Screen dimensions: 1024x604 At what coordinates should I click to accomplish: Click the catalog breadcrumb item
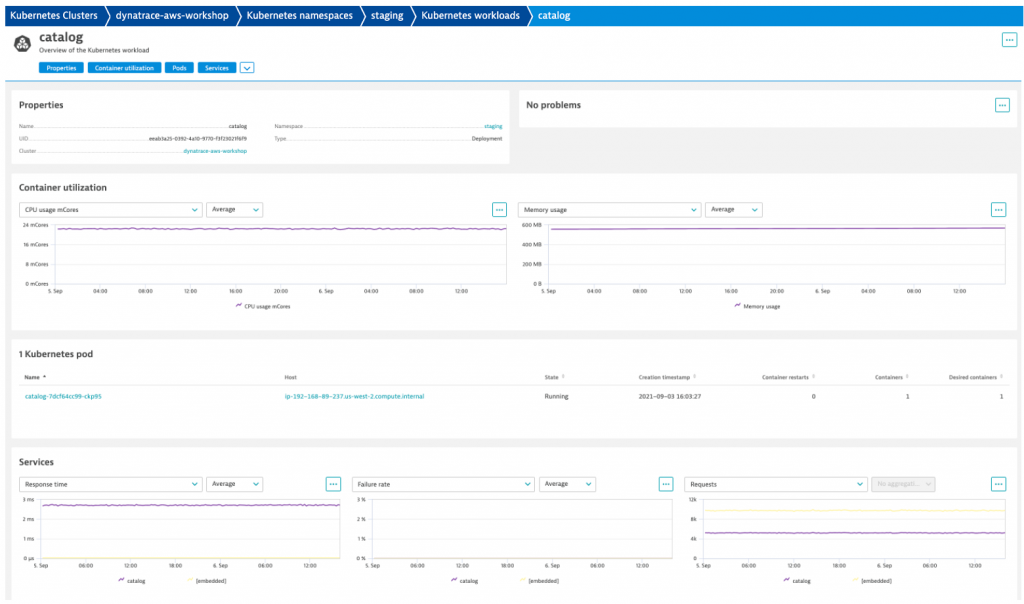click(554, 16)
